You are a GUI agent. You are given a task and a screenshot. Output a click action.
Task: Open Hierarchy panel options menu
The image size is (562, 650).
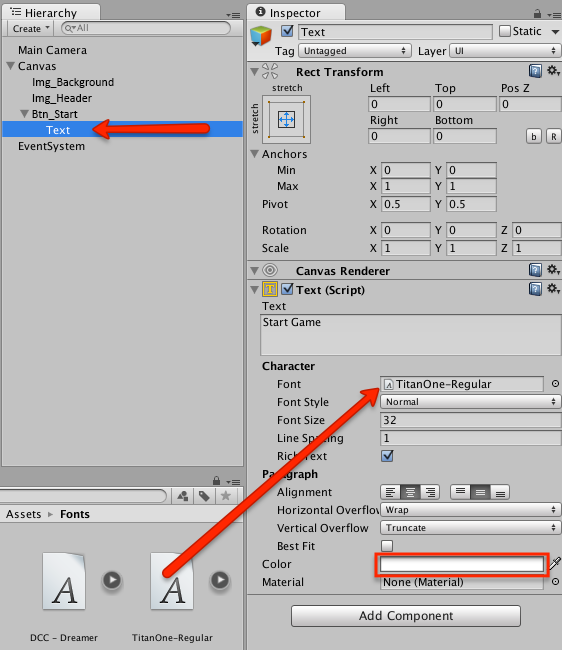(234, 15)
